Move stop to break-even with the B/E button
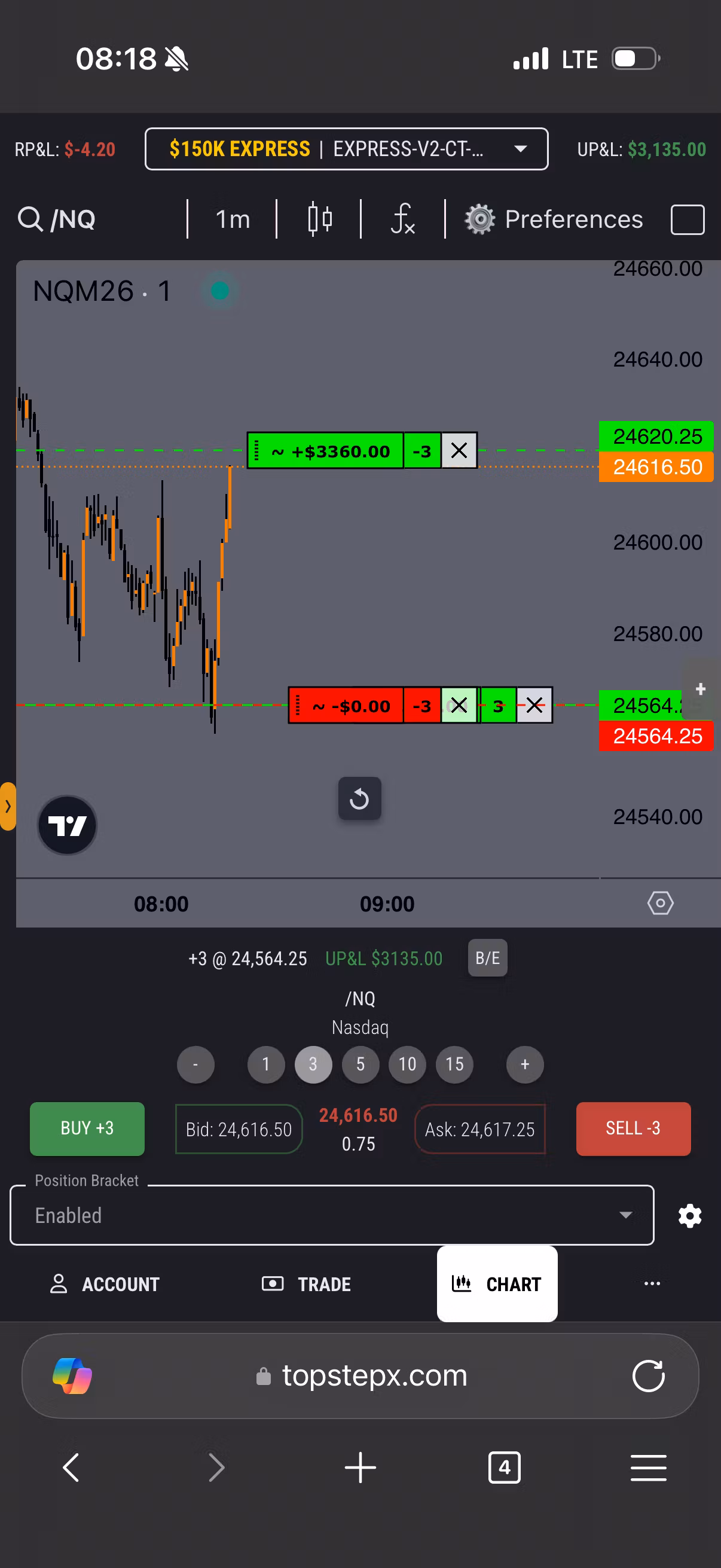This screenshot has width=721, height=1568. pyautogui.click(x=487, y=958)
